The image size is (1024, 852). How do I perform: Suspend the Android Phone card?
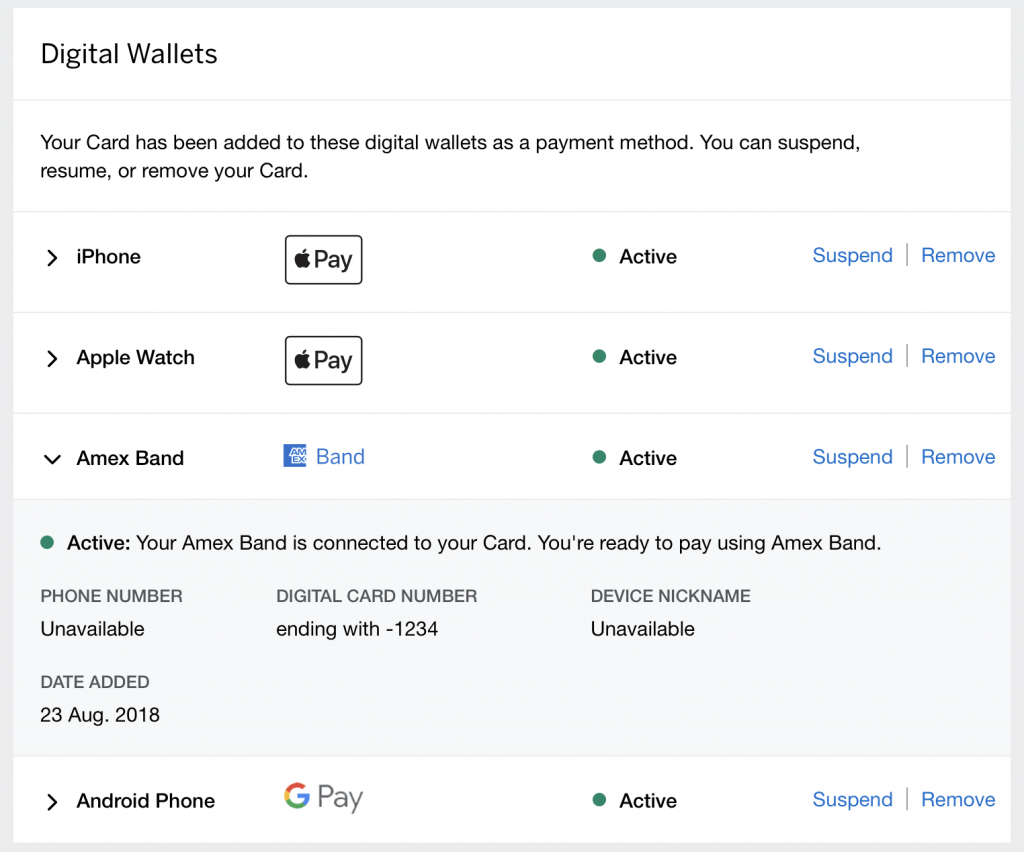[852, 800]
